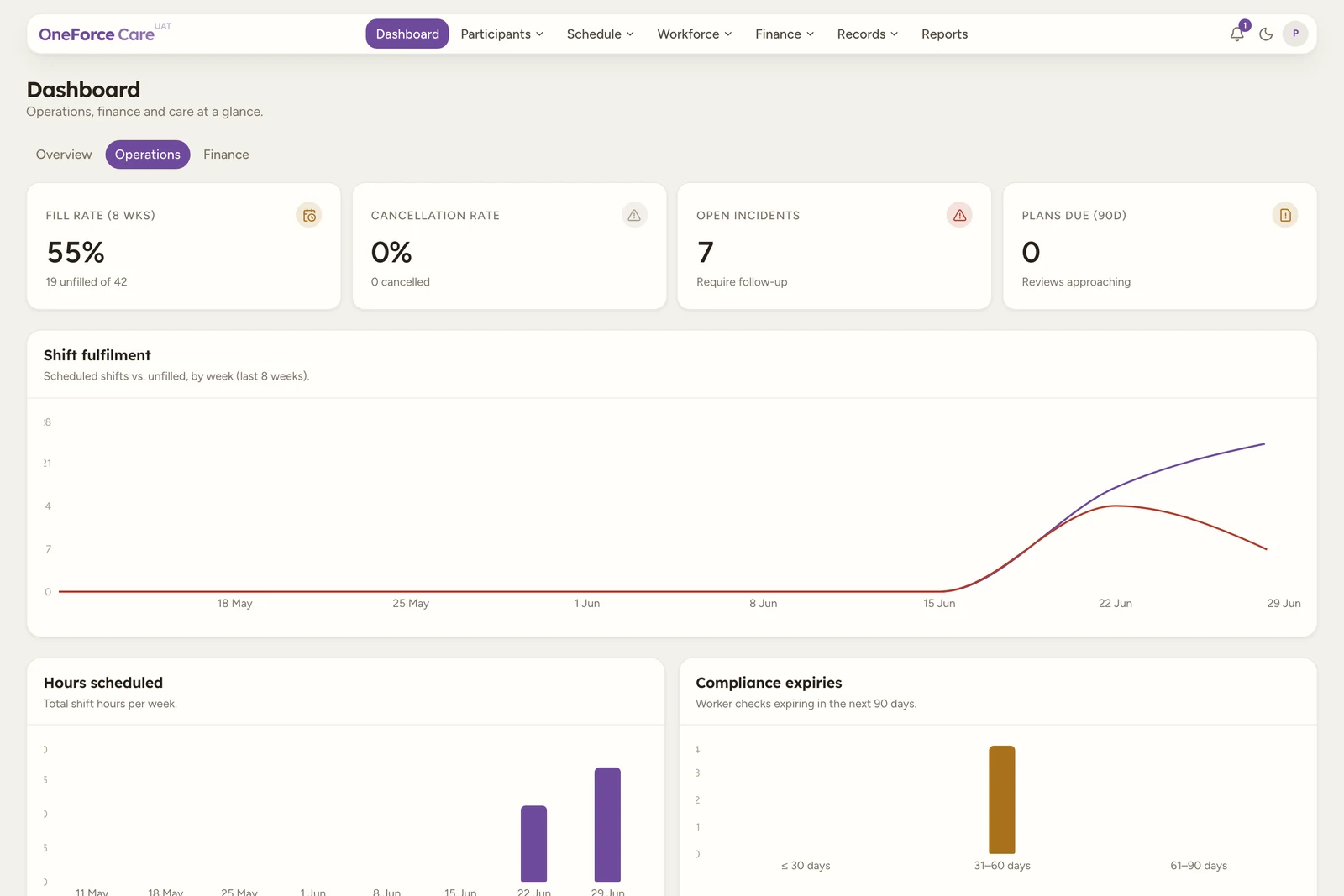1344x896 pixels.
Task: Expand the Schedule menu
Action: click(600, 34)
